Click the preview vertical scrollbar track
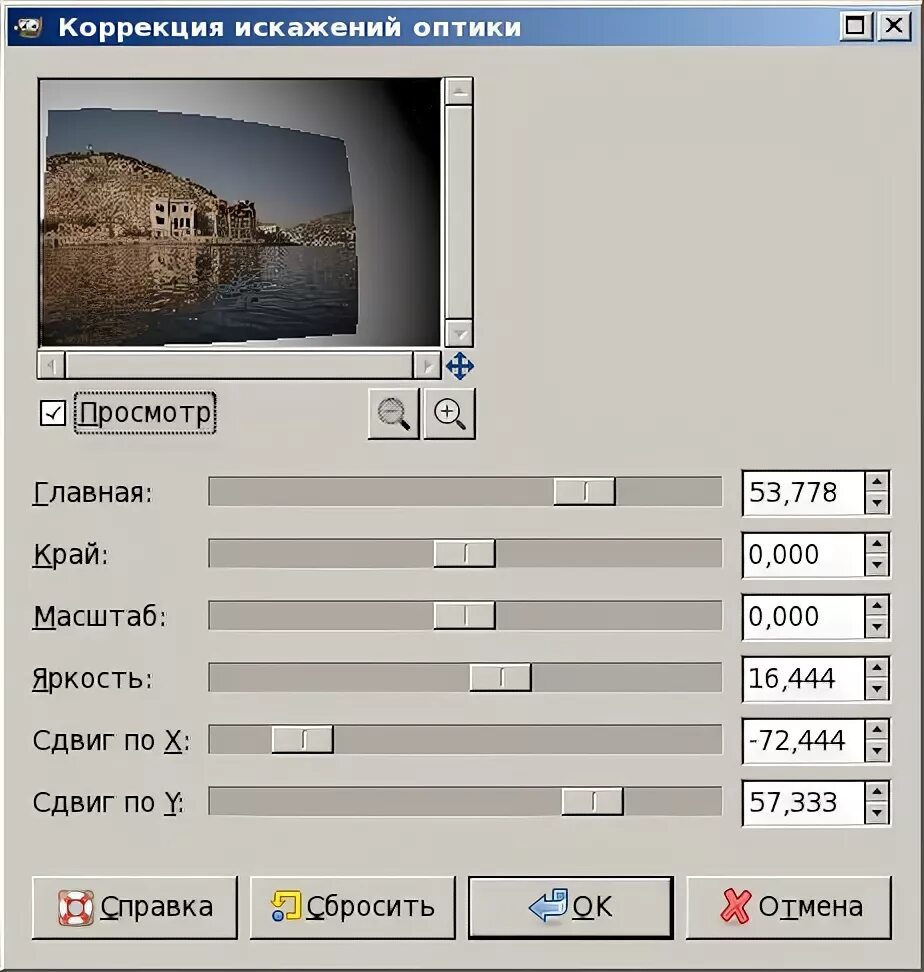 [459, 213]
